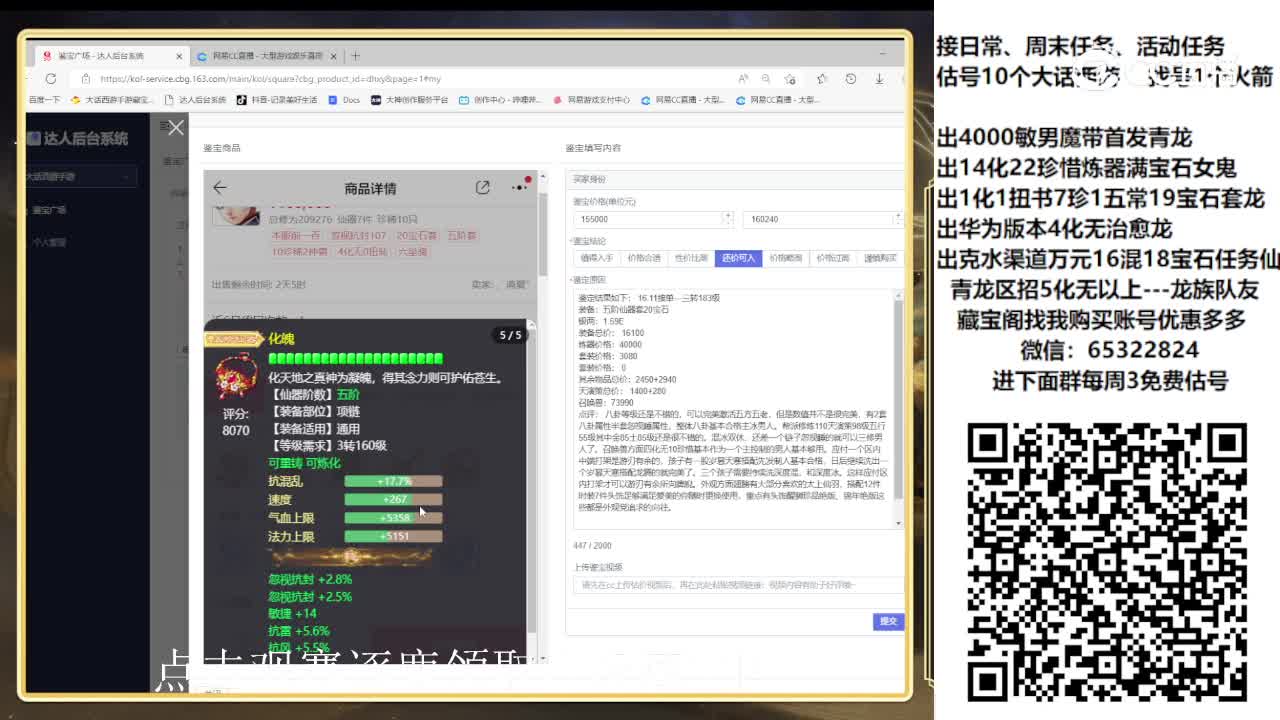This screenshot has width=1280, height=720.
Task: Open the 买家身份 dropdown
Action: (x=737, y=179)
